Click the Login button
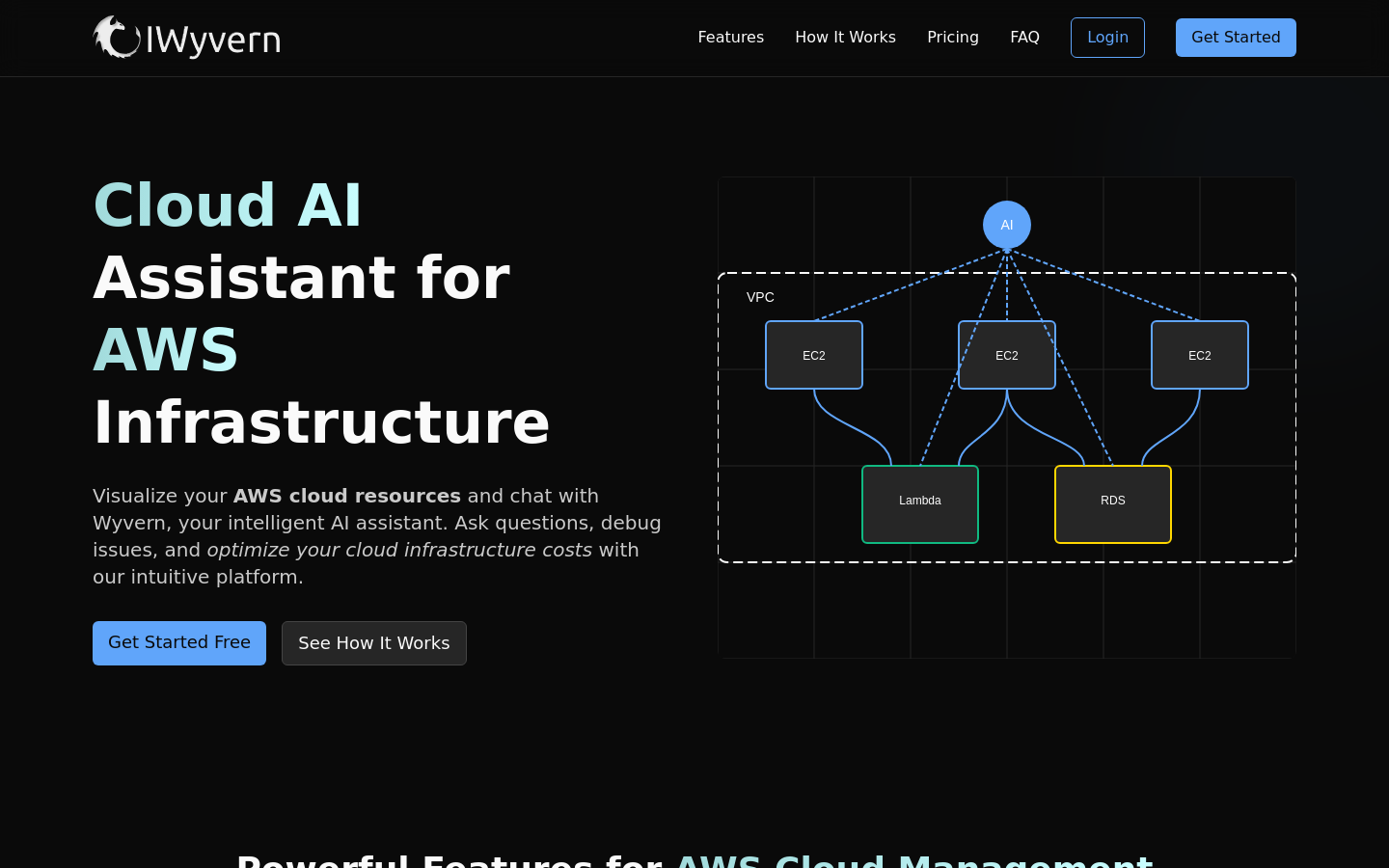 pyautogui.click(x=1107, y=38)
